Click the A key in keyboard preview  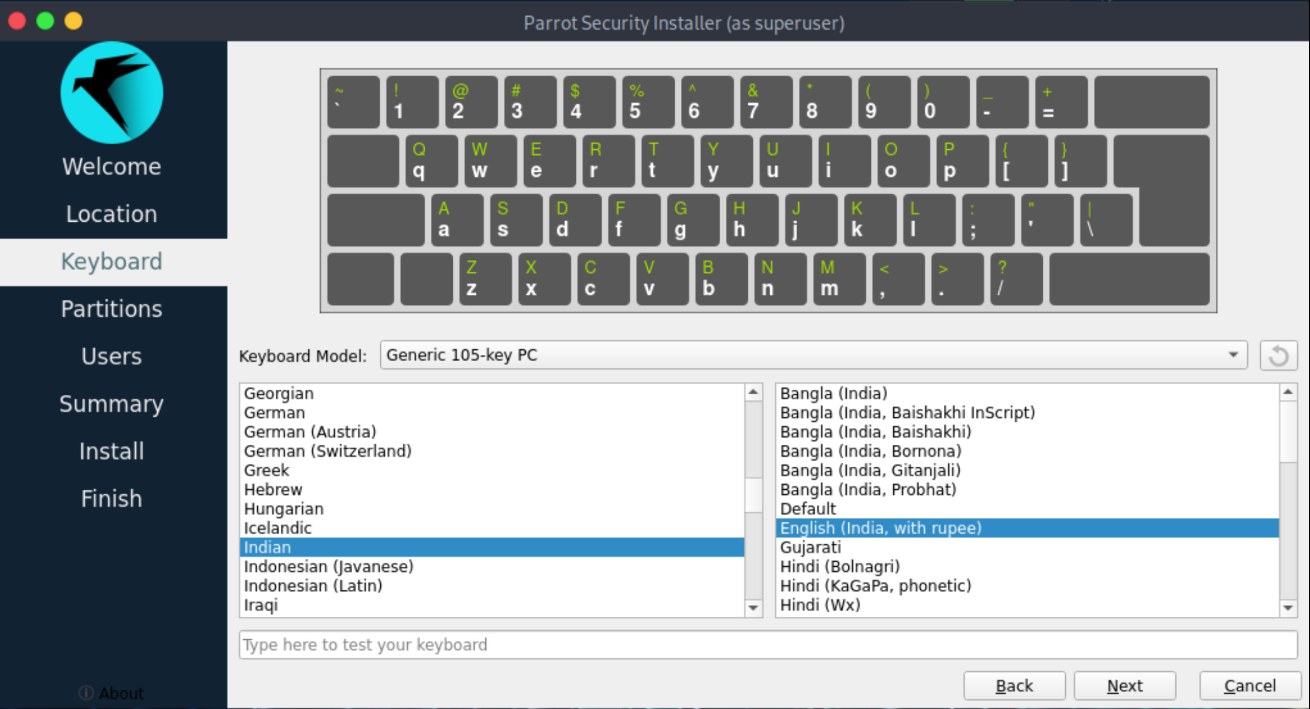[x=457, y=220]
